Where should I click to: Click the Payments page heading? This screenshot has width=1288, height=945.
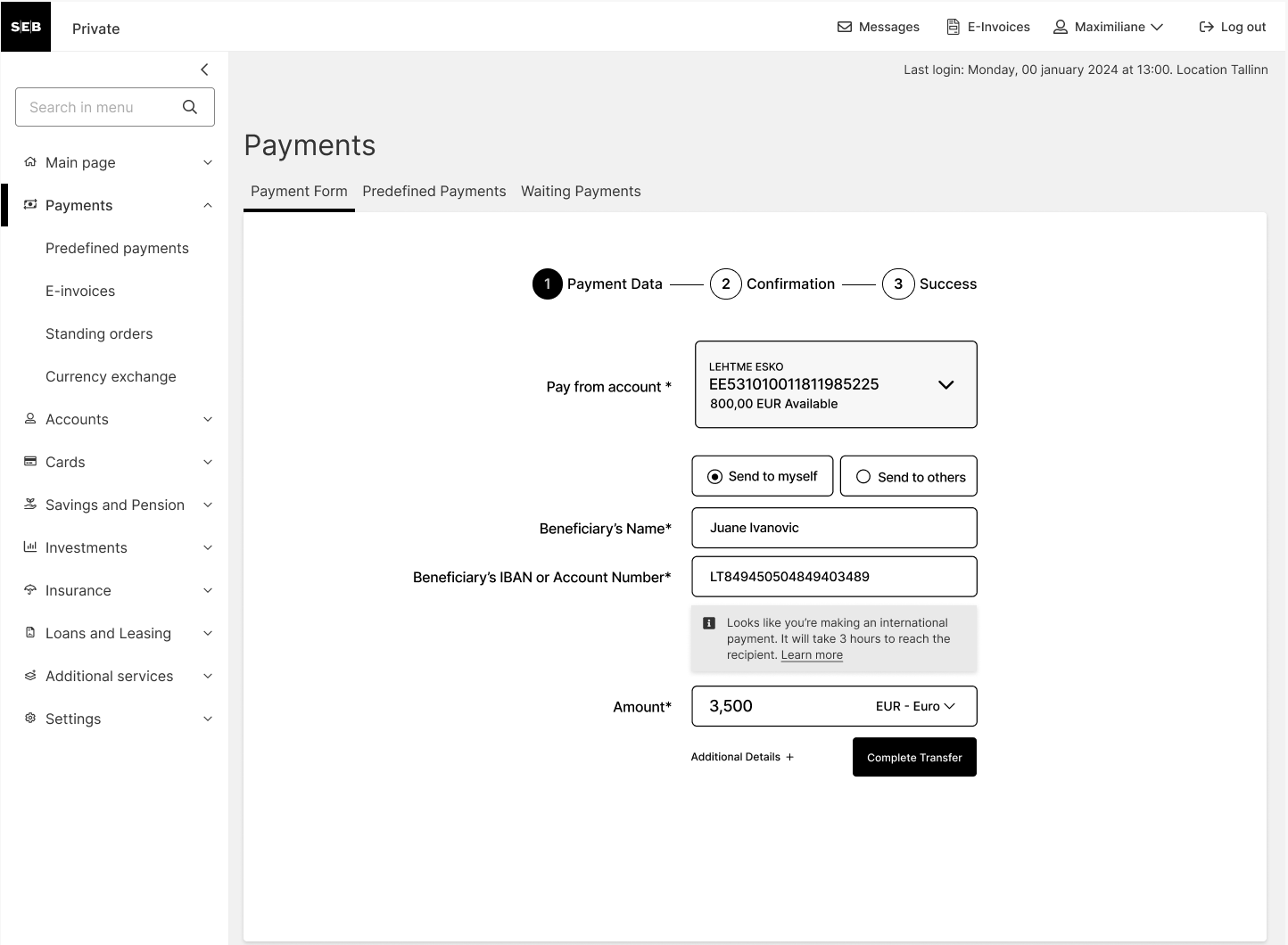(x=310, y=145)
